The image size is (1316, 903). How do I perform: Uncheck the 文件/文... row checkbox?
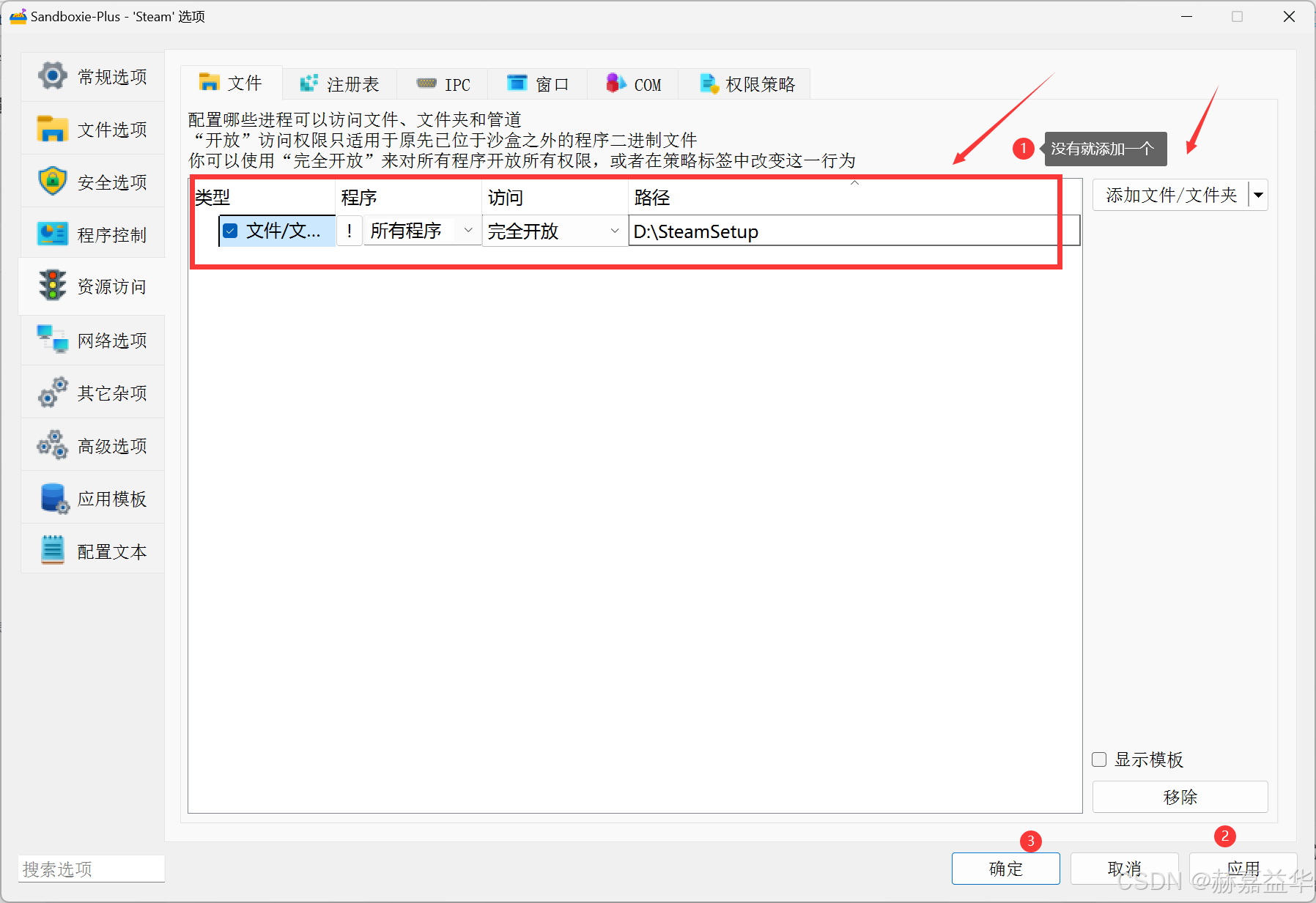[230, 231]
